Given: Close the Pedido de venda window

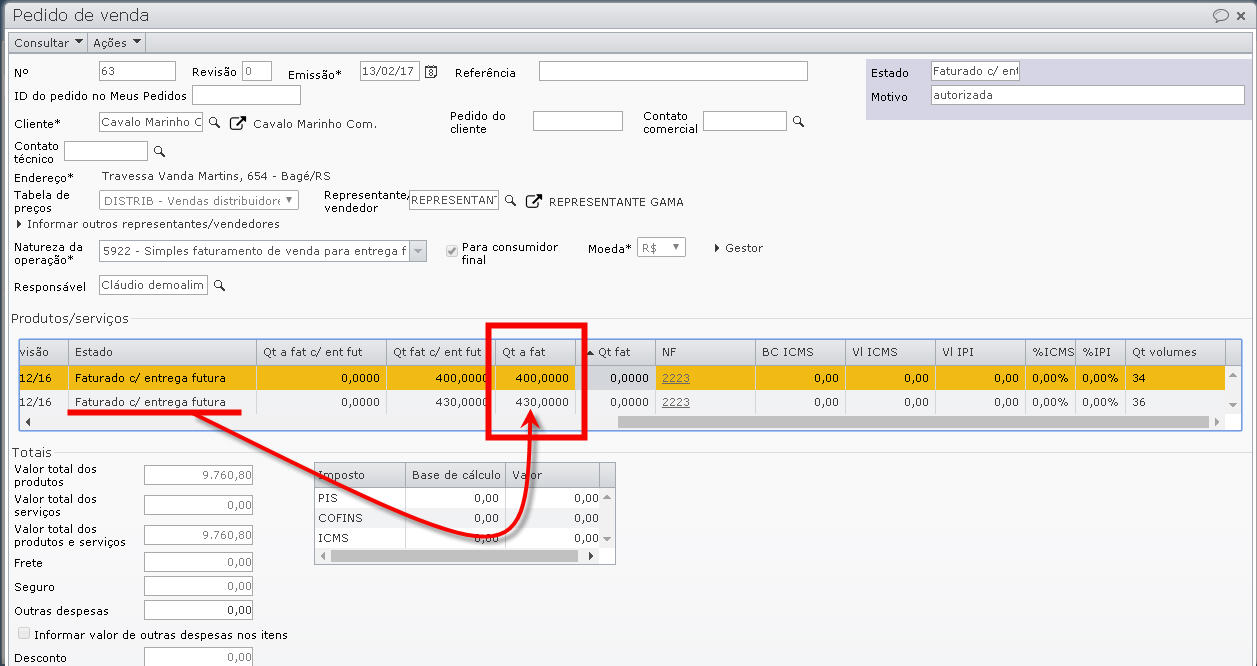Looking at the screenshot, I should point(1241,15).
